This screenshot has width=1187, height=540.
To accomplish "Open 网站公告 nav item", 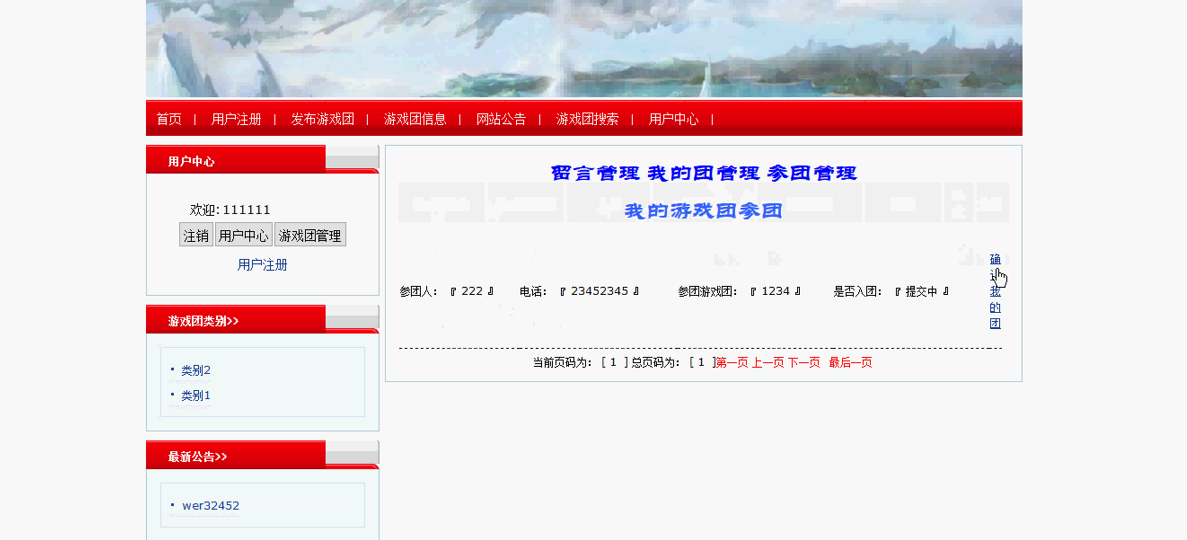I will coord(500,119).
